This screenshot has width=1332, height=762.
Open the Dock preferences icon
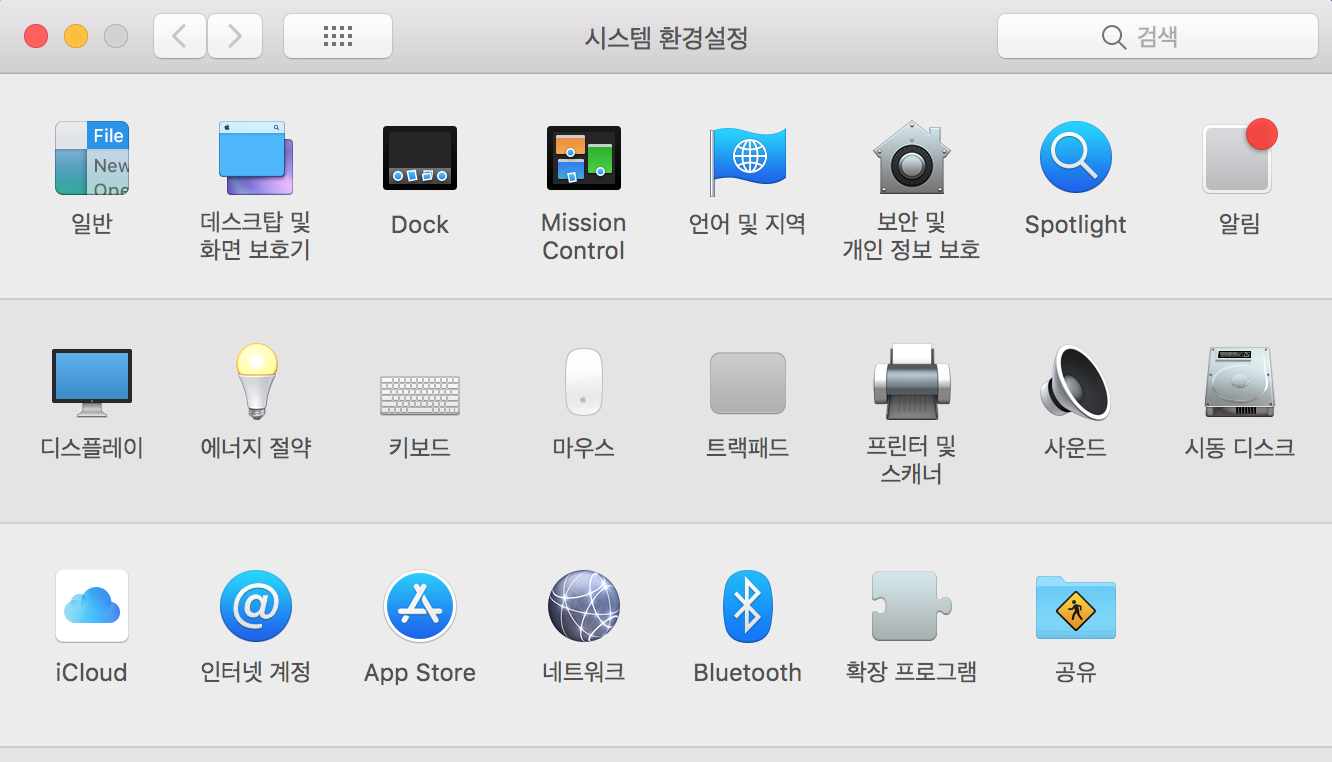420,158
